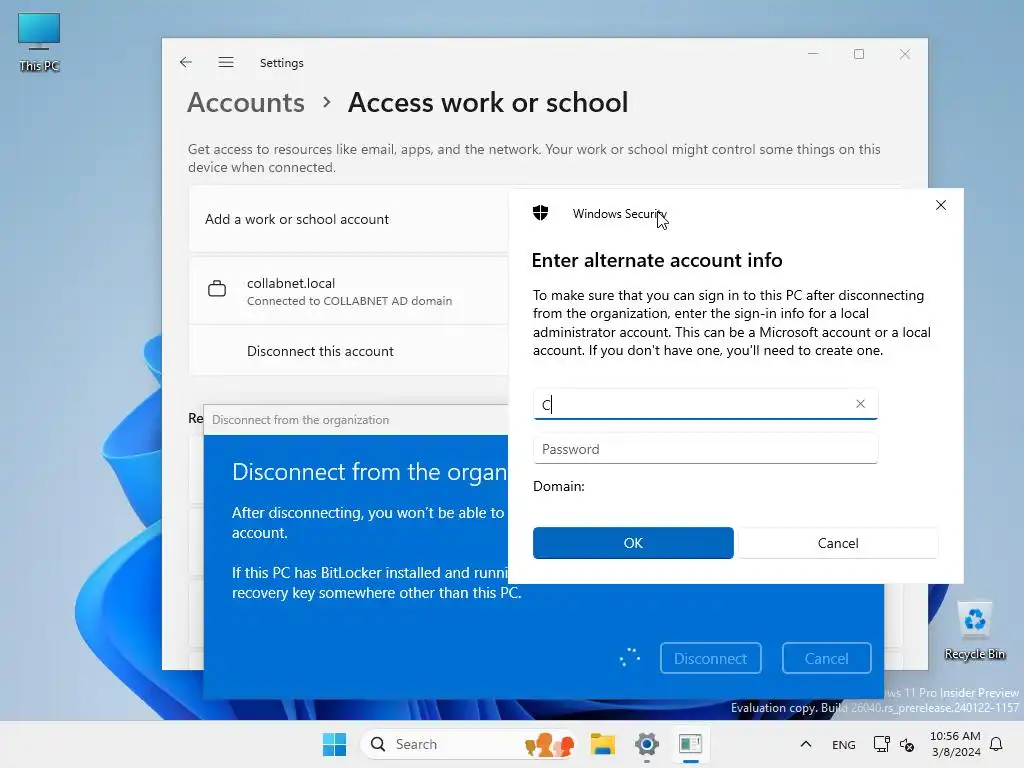Click Disconnect this account row
The image size is (1024, 768).
click(x=349, y=351)
